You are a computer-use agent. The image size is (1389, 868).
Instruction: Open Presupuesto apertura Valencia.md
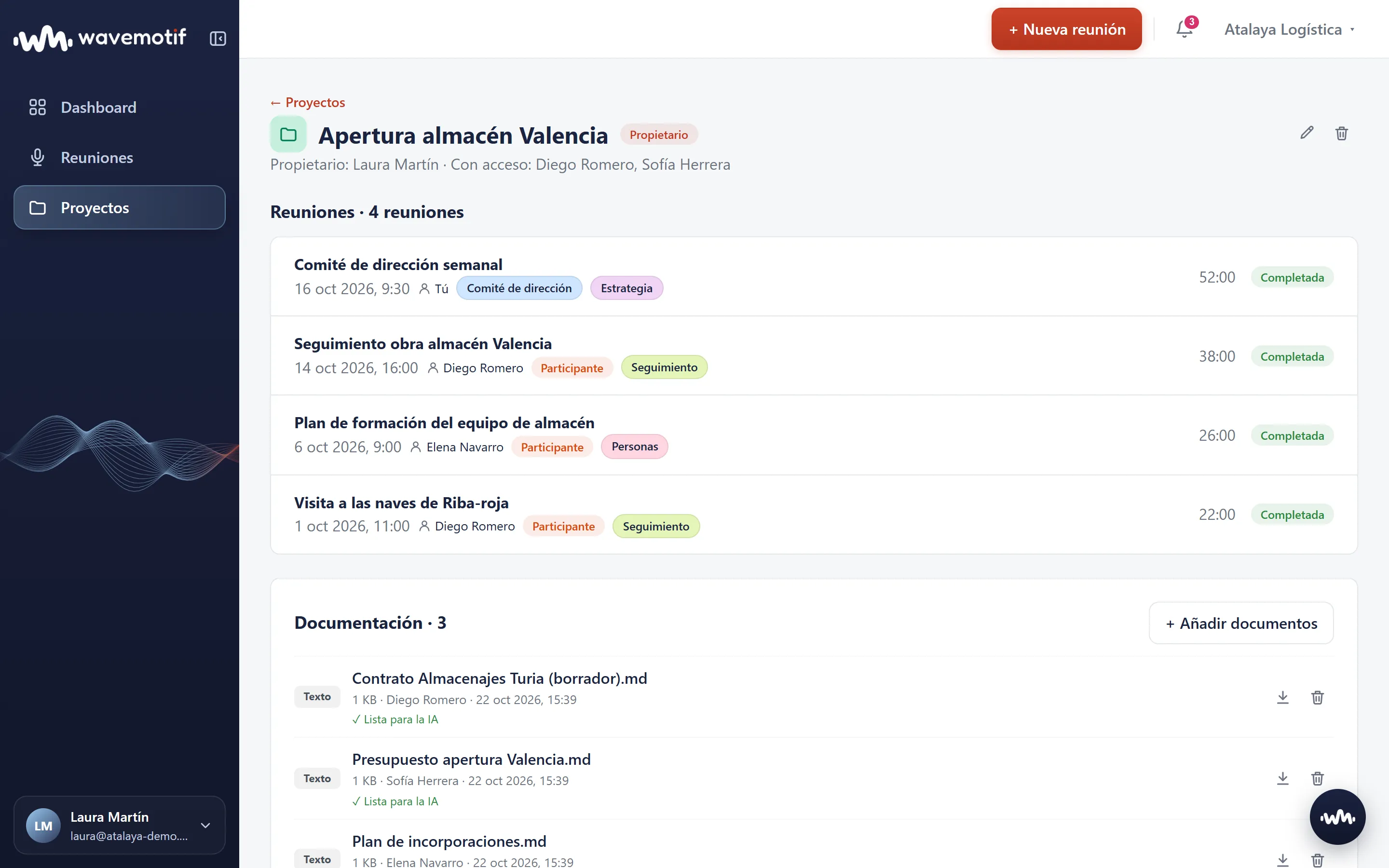471,759
